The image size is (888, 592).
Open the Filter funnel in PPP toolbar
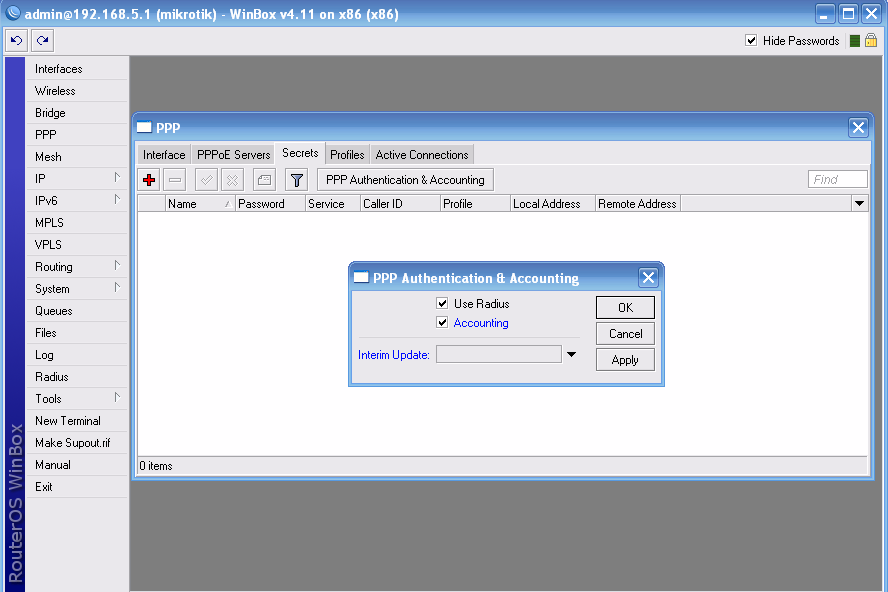(x=296, y=180)
